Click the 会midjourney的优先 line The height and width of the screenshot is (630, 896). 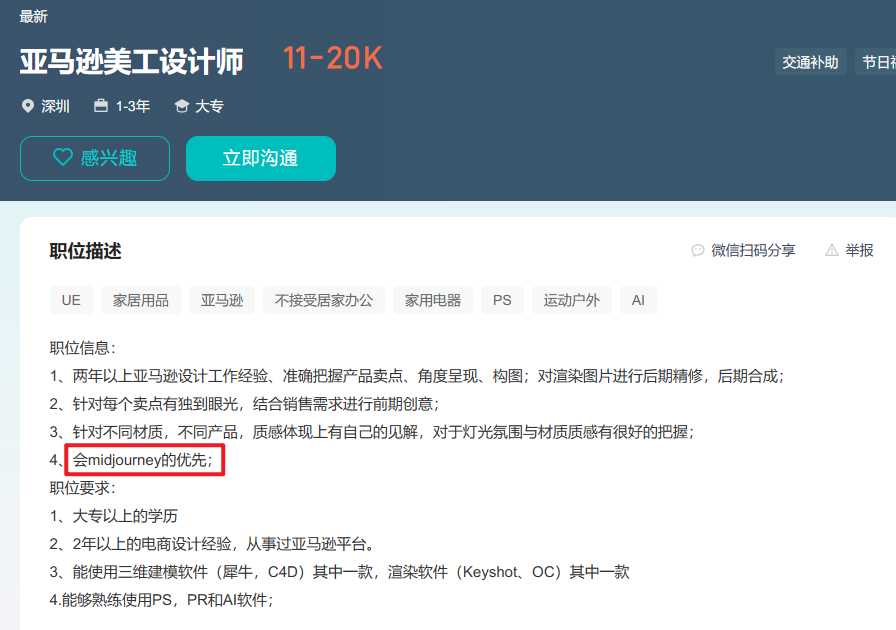tap(143, 460)
